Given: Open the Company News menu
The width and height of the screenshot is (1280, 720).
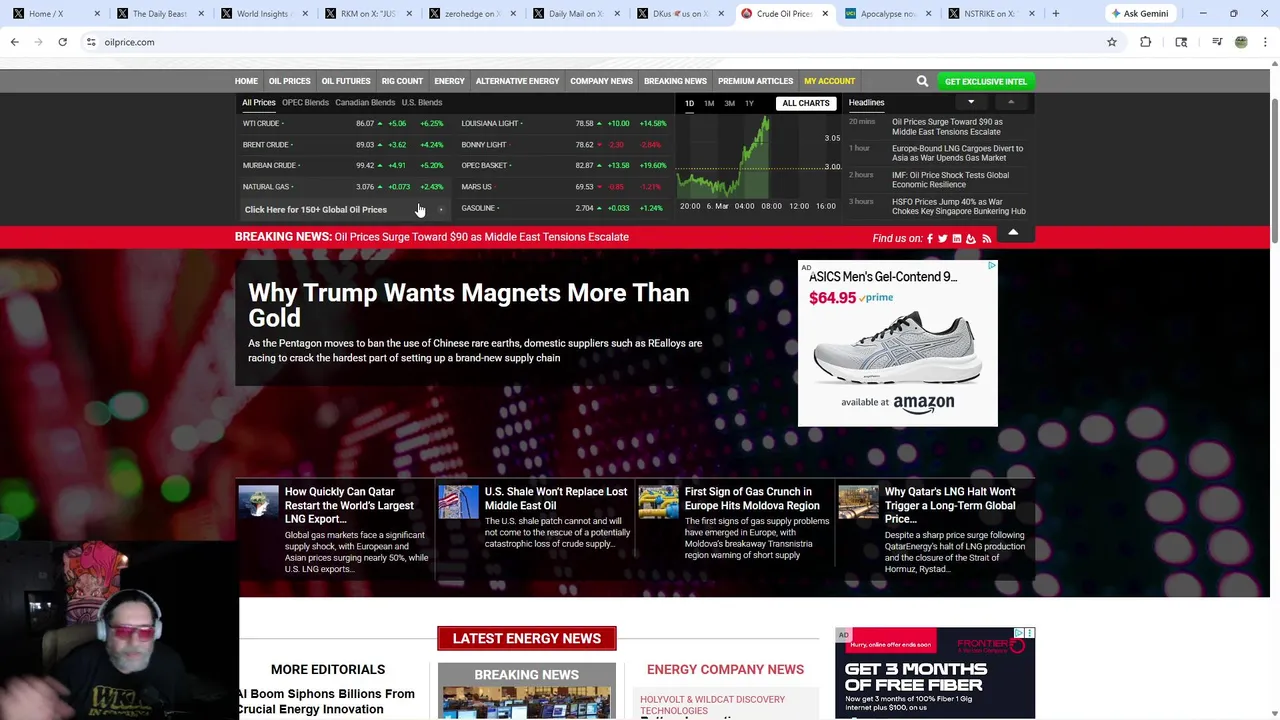Looking at the screenshot, I should [x=601, y=81].
